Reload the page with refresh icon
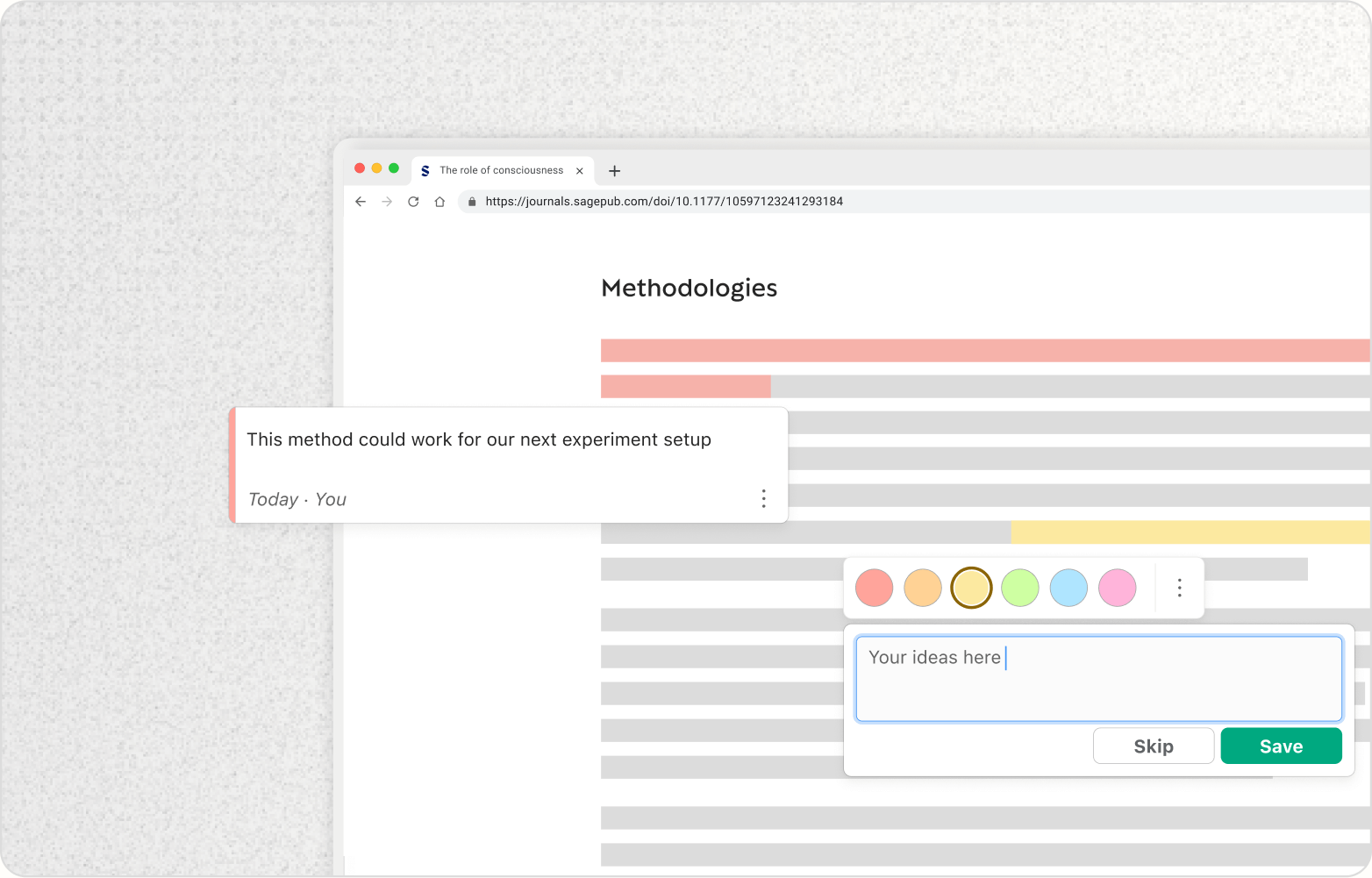Screen dimensions: 1372x878 [413, 202]
